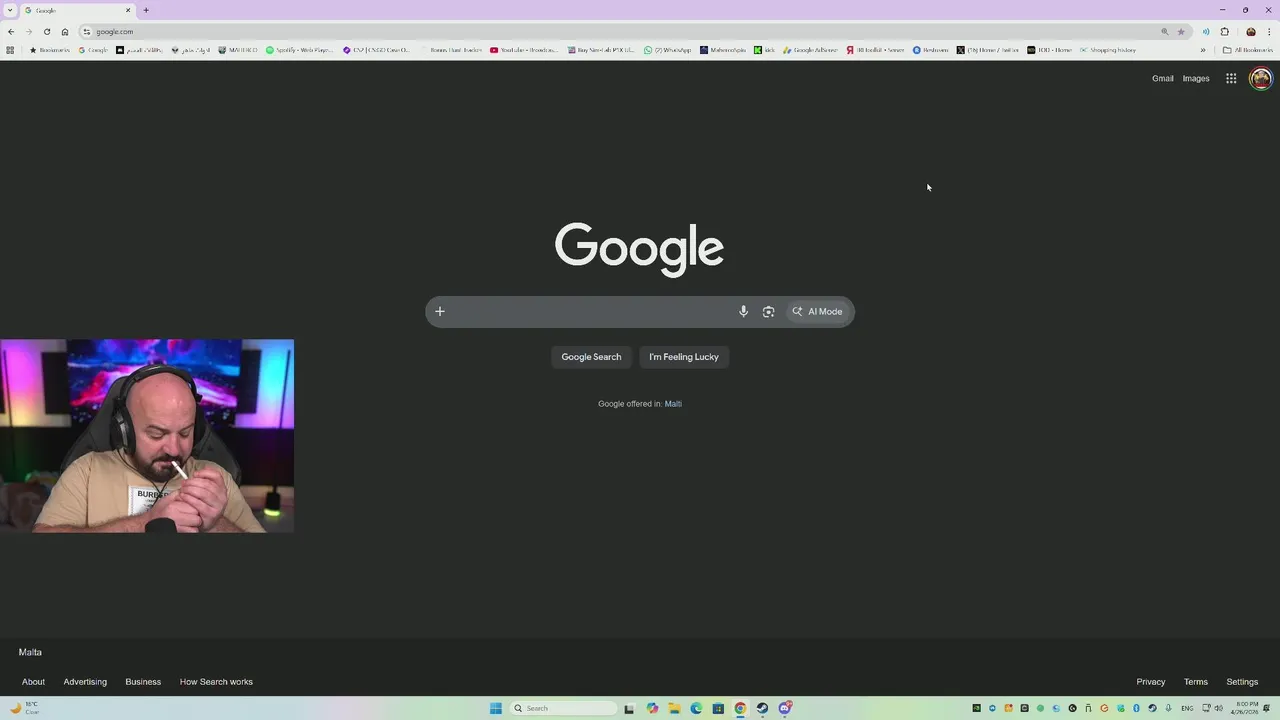1280x720 pixels.
Task: Open the Google bookmark in the bookmarks bar
Action: [x=93, y=50]
